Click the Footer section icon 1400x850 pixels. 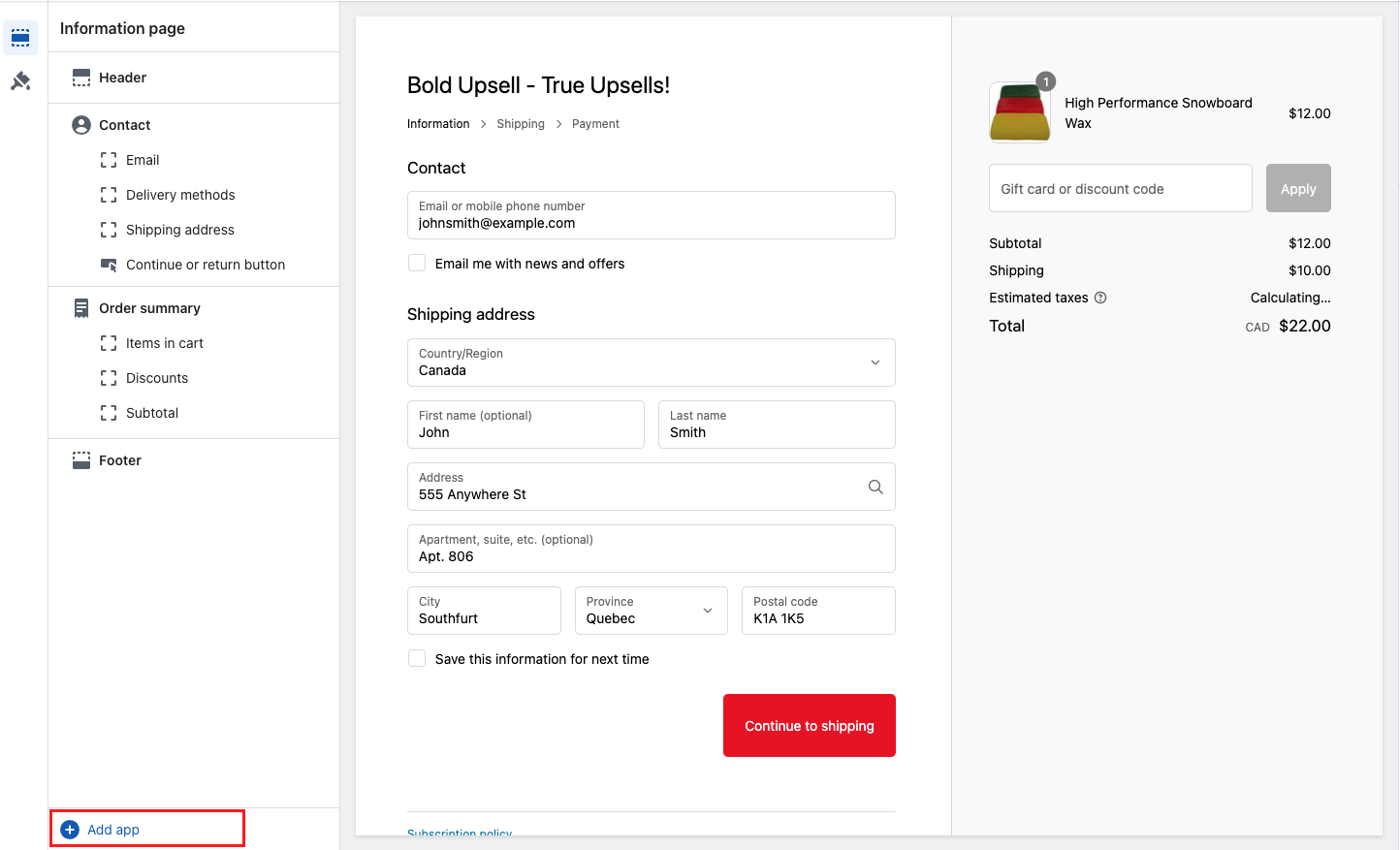[x=81, y=460]
